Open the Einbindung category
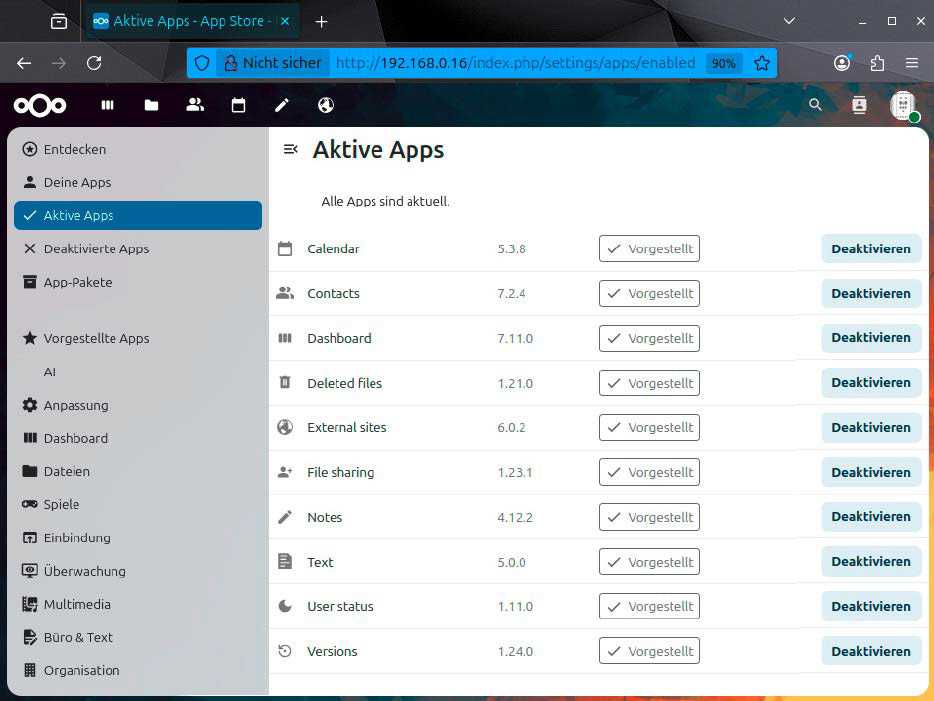Image resolution: width=934 pixels, height=701 pixels. pyautogui.click(x=138, y=538)
